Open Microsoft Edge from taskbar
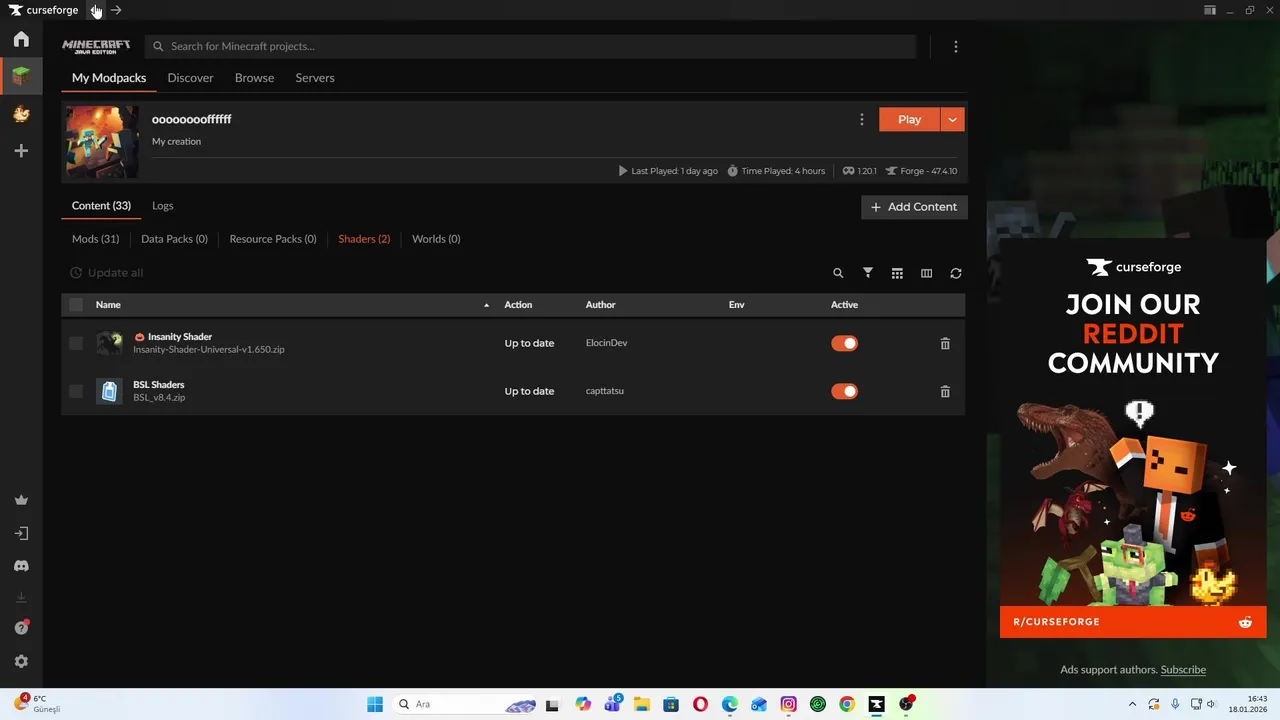Screen dimensions: 1280x720 (730, 704)
